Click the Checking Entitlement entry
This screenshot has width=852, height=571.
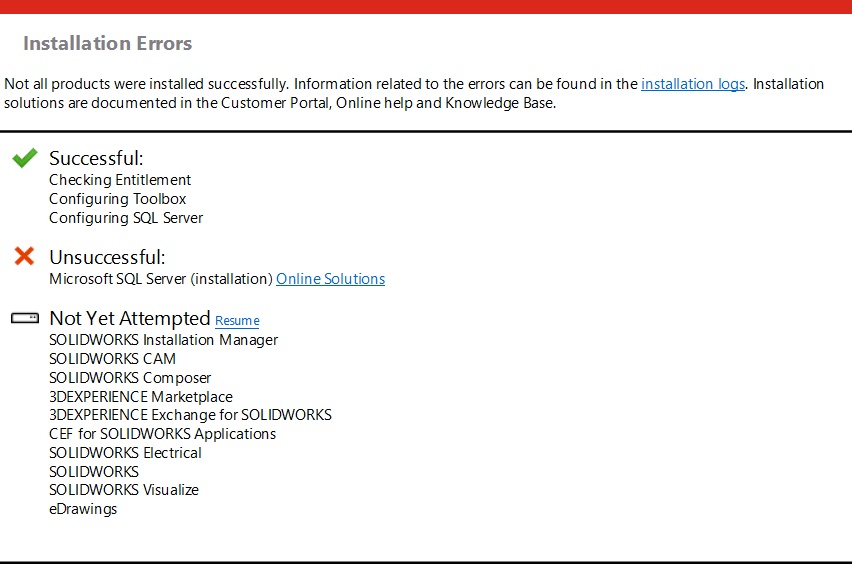point(120,180)
